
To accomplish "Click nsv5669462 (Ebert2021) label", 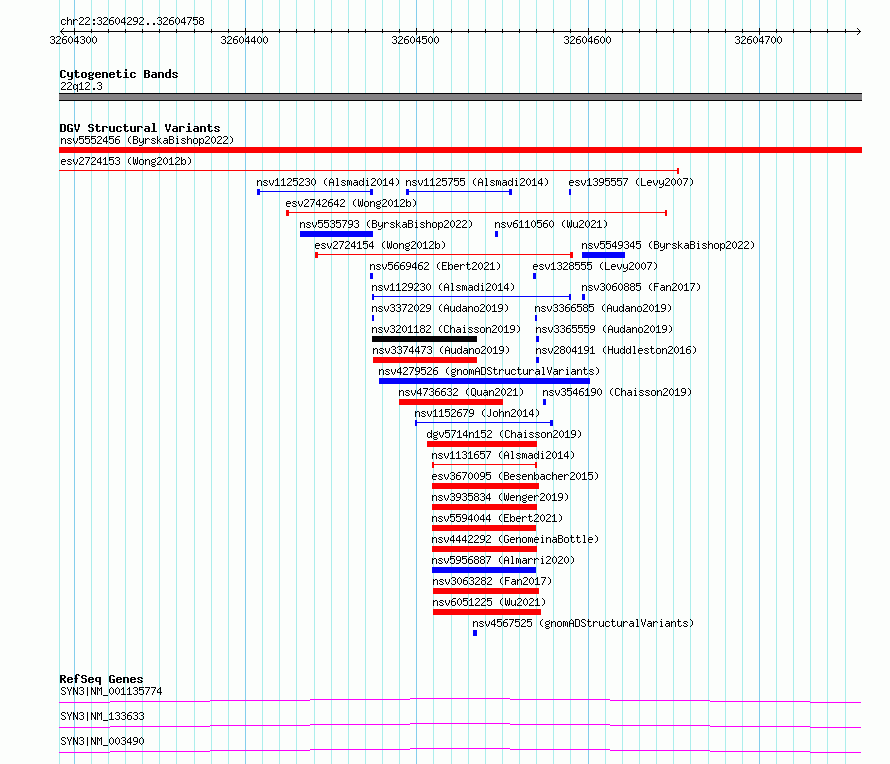I will click(435, 266).
